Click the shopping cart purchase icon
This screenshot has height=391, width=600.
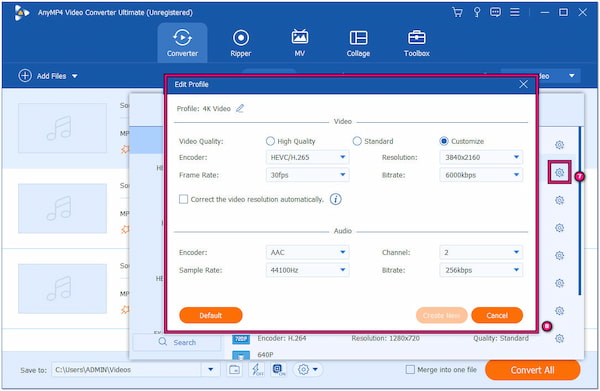click(457, 12)
